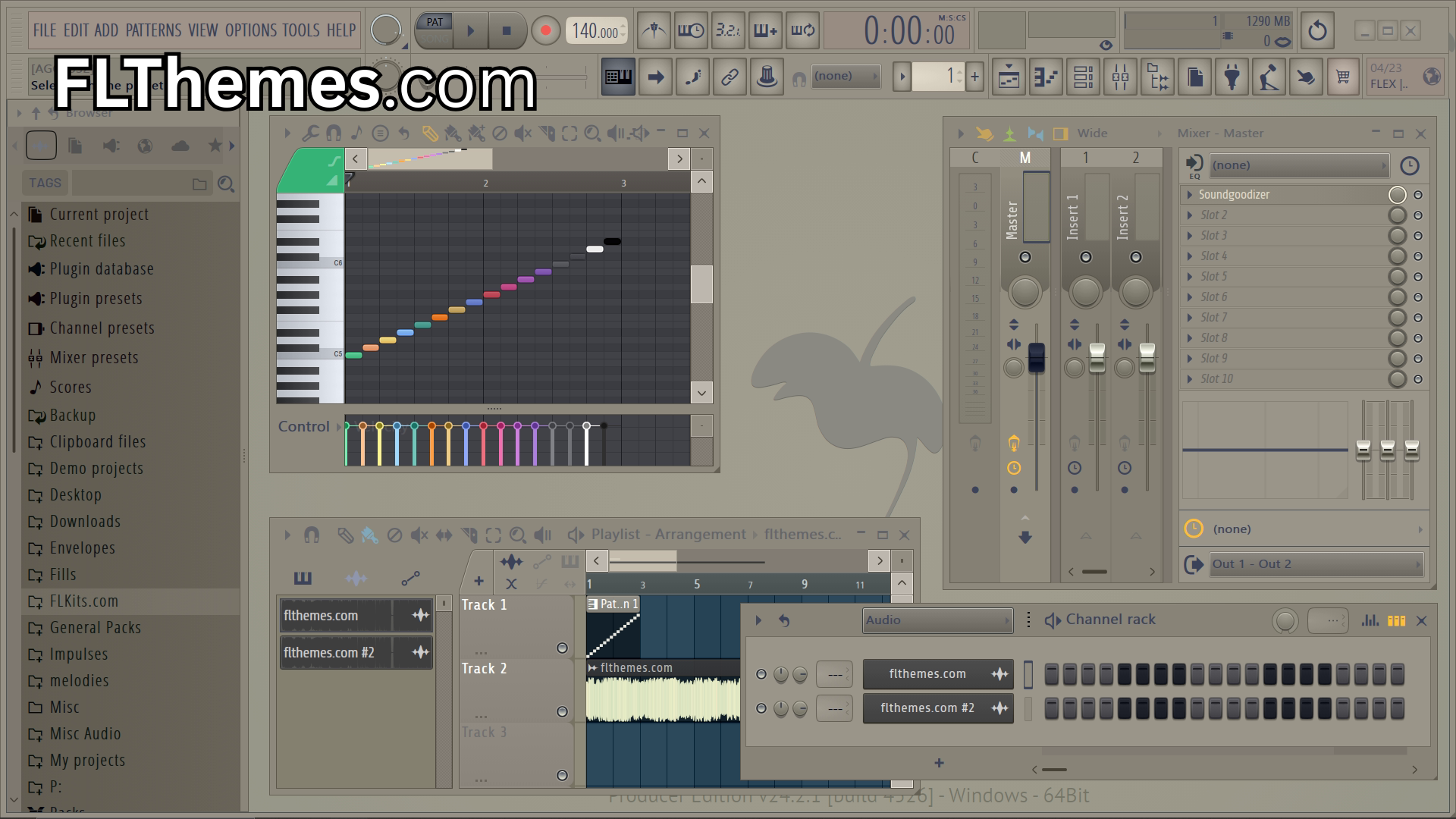Open the Channel rack options menu arrow
The height and width of the screenshot is (819, 1456).
(758, 620)
